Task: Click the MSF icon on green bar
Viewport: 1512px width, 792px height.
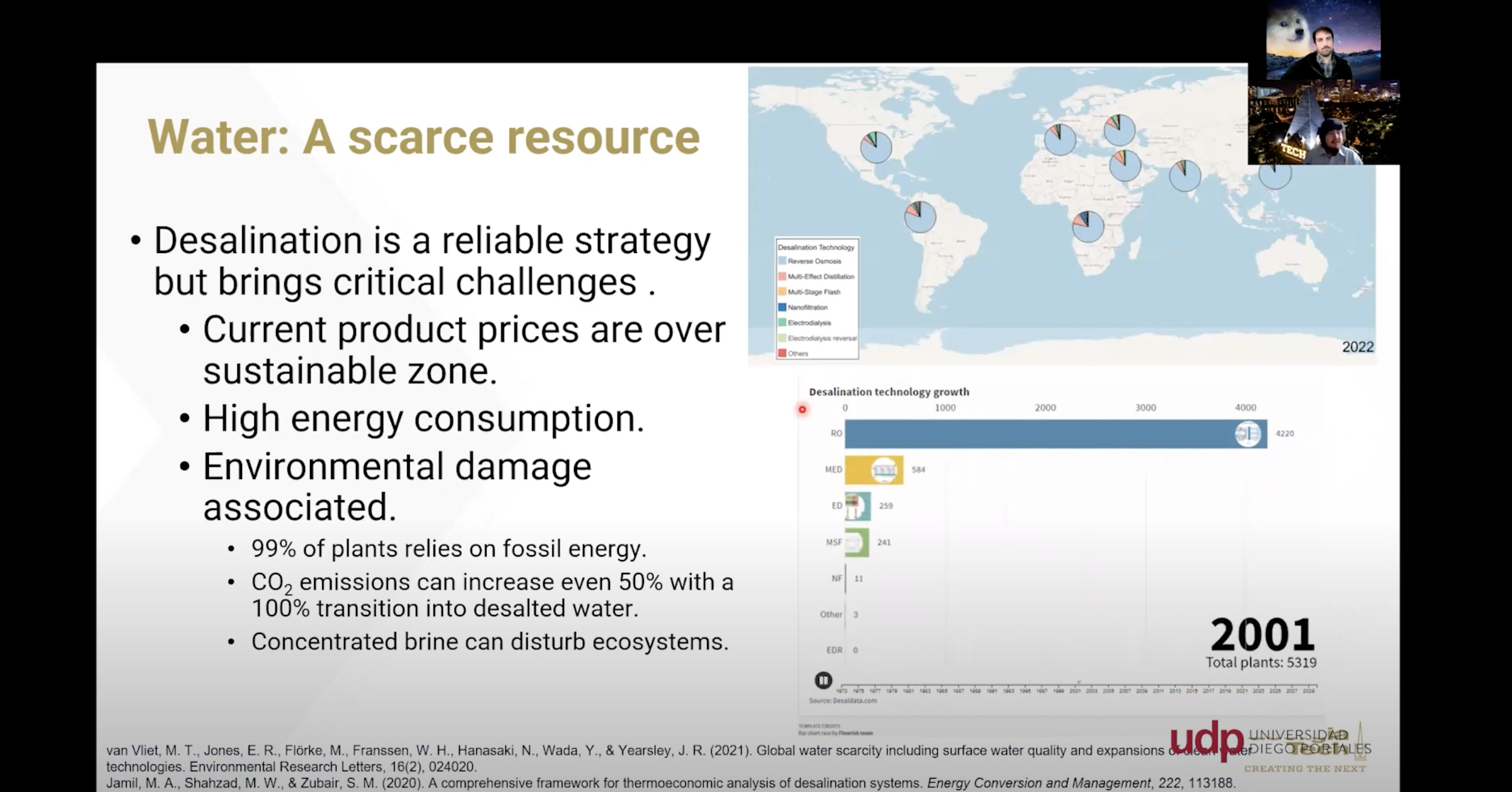Action: click(x=854, y=543)
